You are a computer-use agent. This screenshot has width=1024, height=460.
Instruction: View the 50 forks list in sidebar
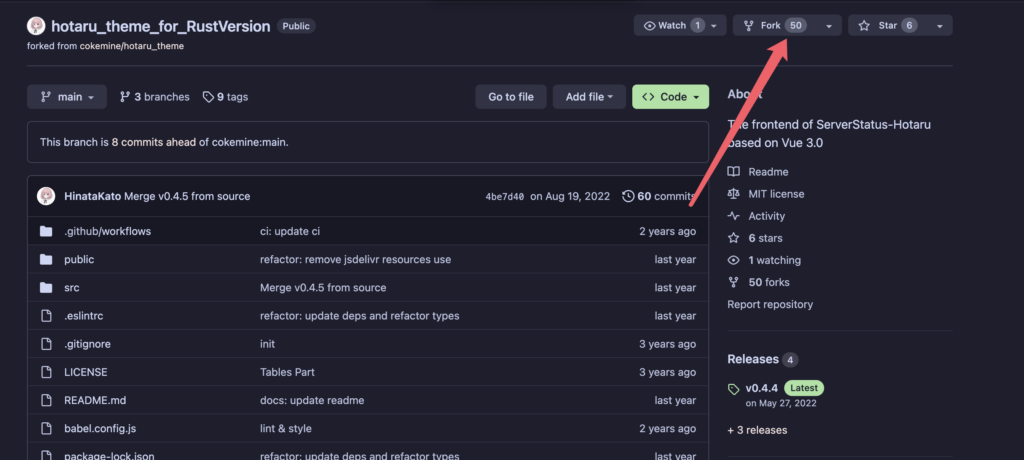759,282
